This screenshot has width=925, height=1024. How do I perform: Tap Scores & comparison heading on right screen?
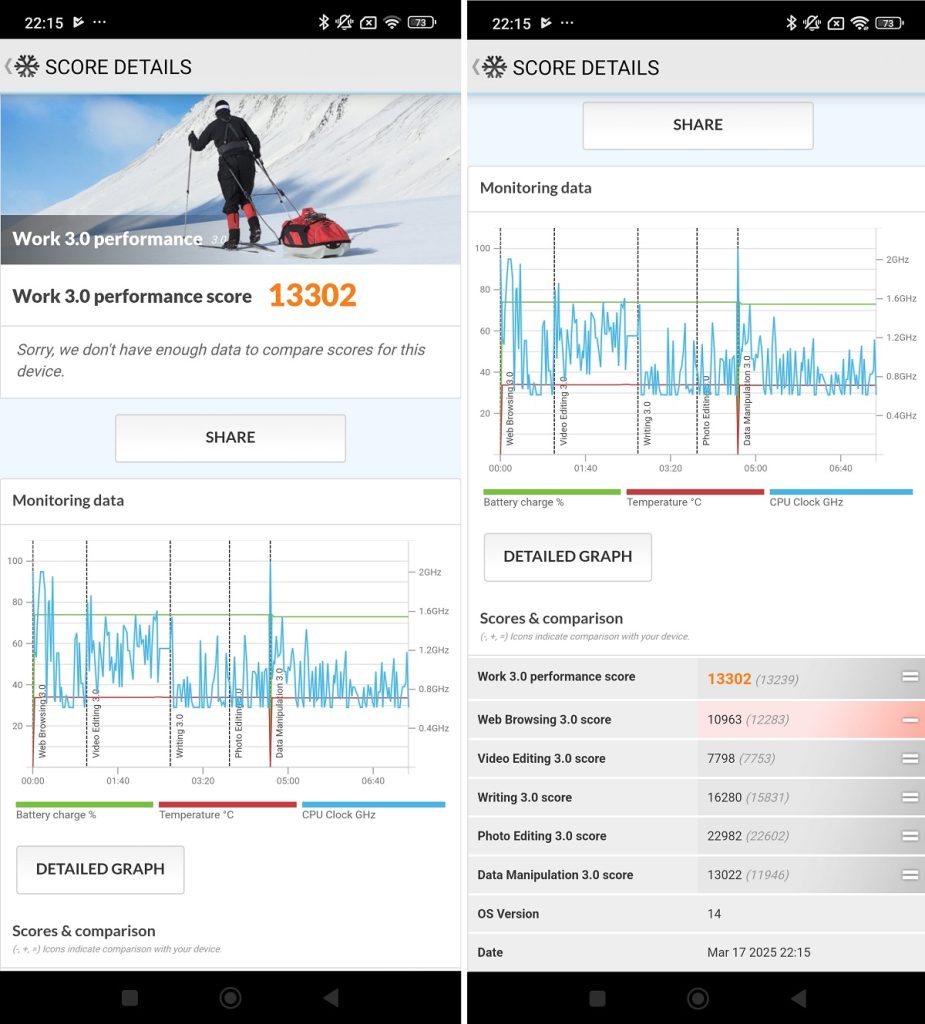(551, 618)
